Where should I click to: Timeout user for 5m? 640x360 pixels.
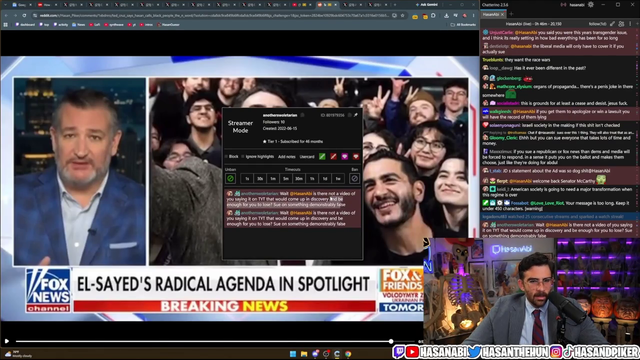pyautogui.click(x=286, y=178)
